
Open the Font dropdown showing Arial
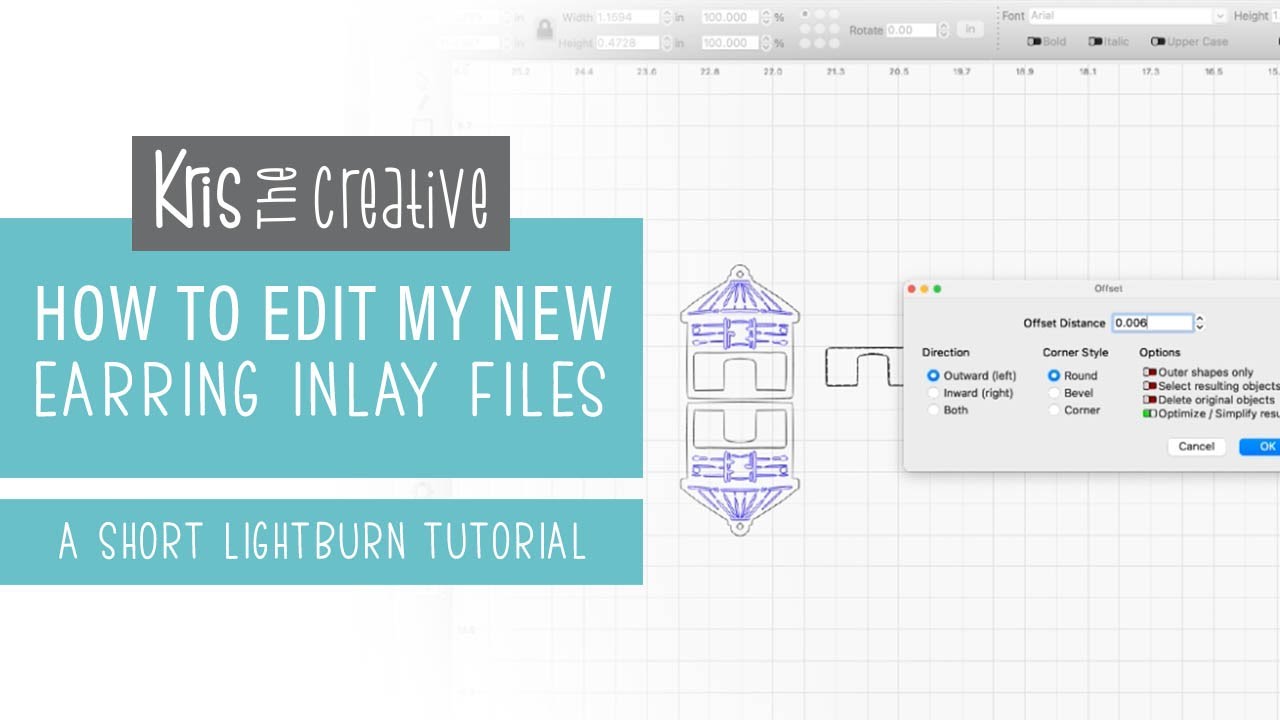point(1127,16)
